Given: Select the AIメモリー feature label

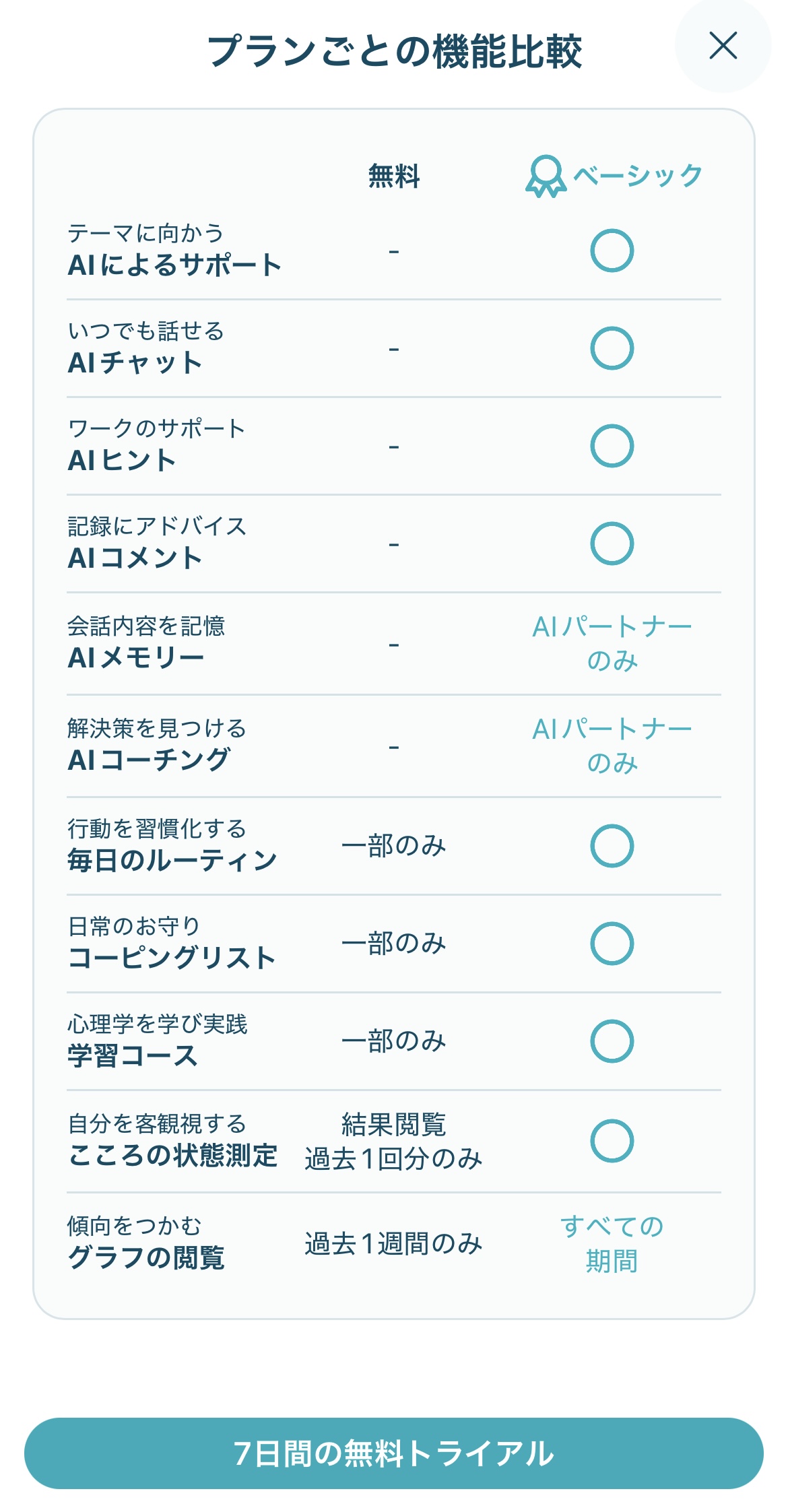Looking at the screenshot, I should point(136,657).
